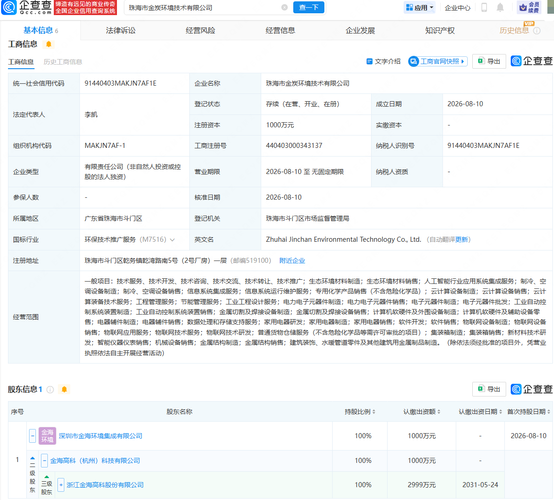This screenshot has height=500, width=554.
Task: Open the 经营信息 tab
Action: [x=280, y=31]
